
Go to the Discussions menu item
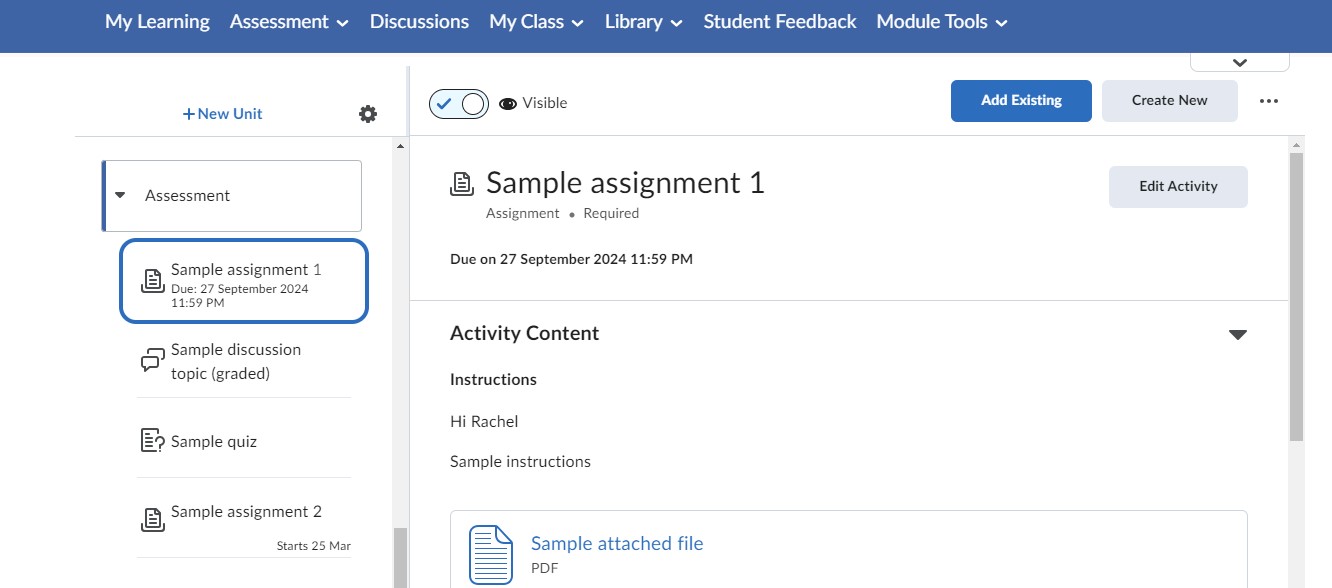pyautogui.click(x=418, y=21)
